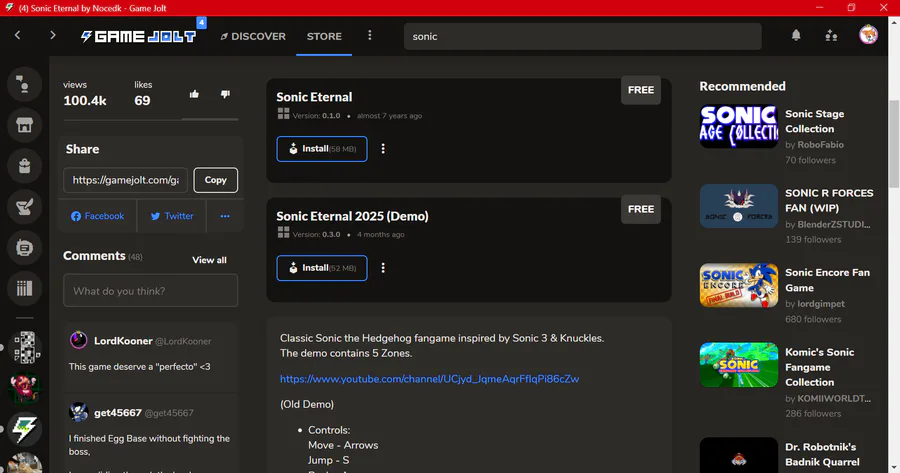Share on Twitter

[172, 216]
